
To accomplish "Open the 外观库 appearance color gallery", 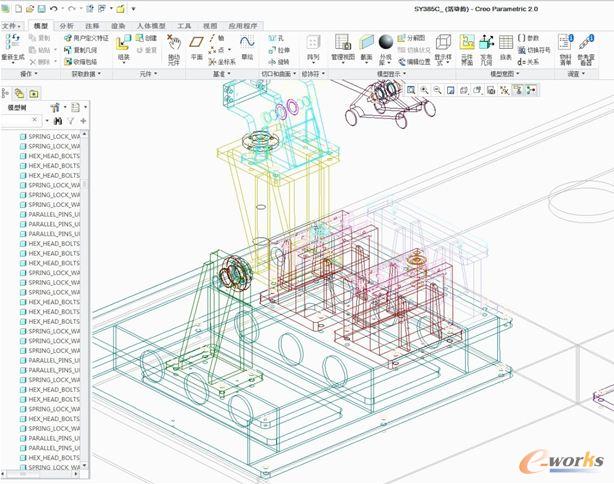I will [386, 44].
